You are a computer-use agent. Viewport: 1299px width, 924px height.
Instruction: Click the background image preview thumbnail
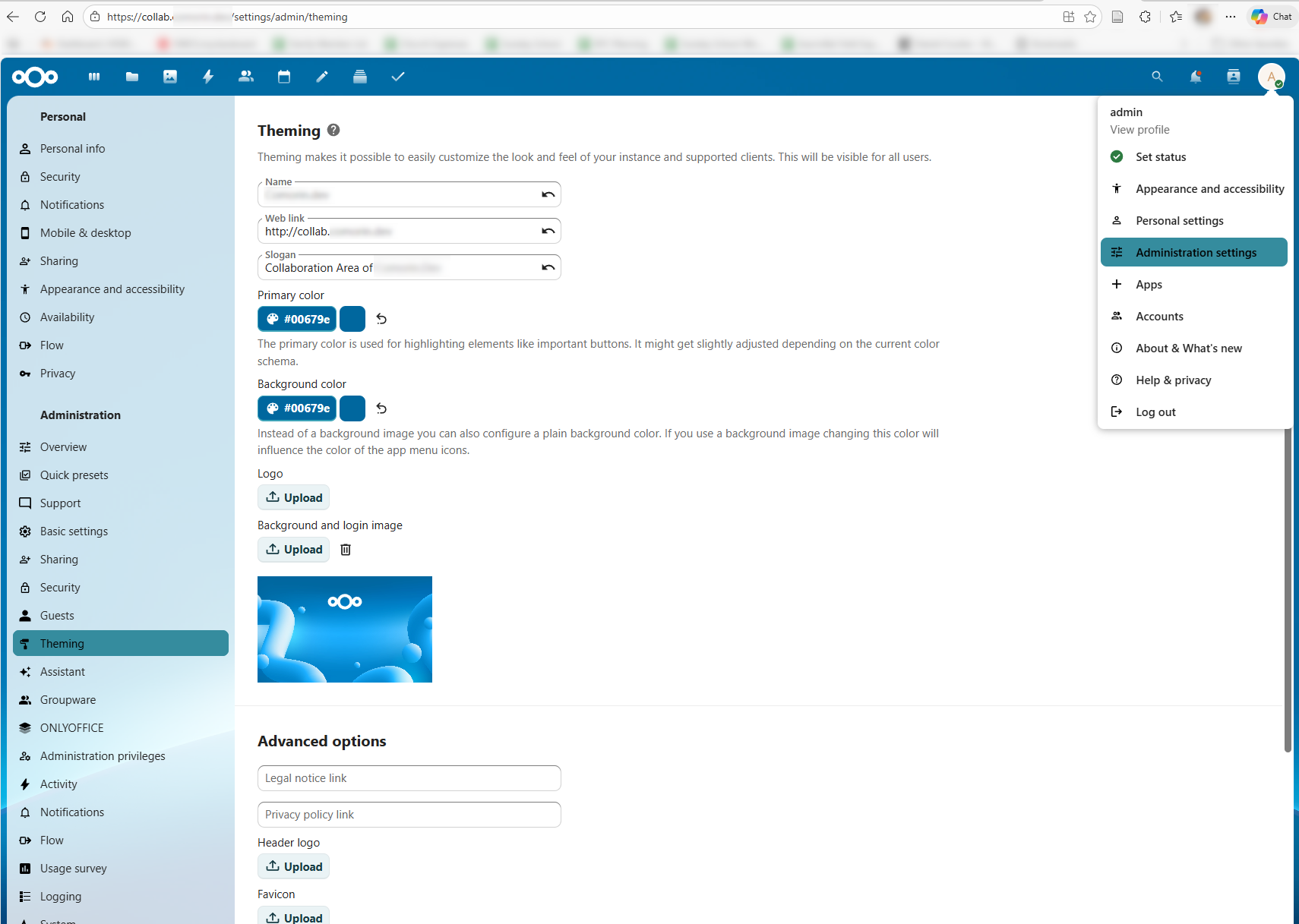click(345, 629)
